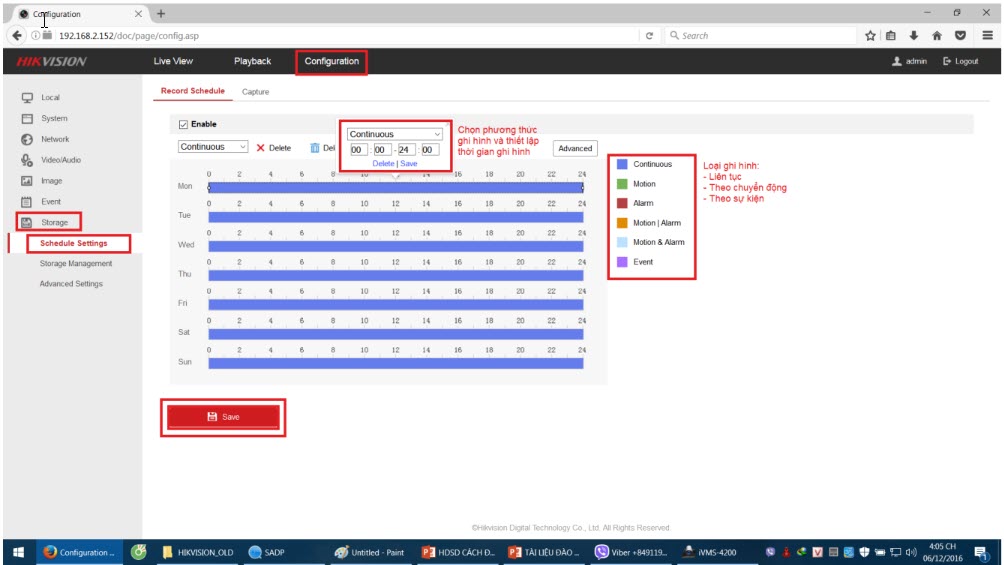Open the admin user menu

coord(909,62)
